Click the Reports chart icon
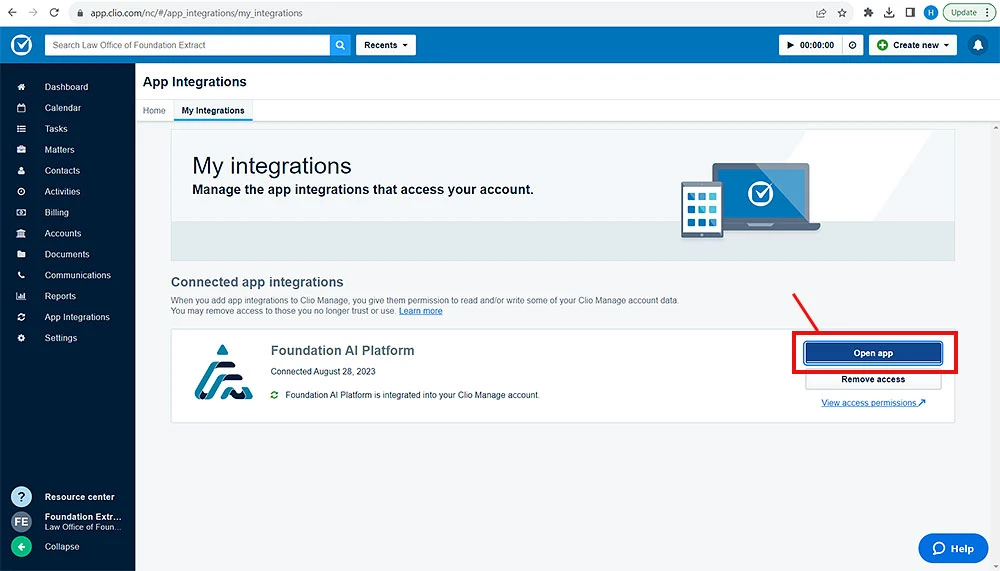The width and height of the screenshot is (1000, 571). click(21, 296)
